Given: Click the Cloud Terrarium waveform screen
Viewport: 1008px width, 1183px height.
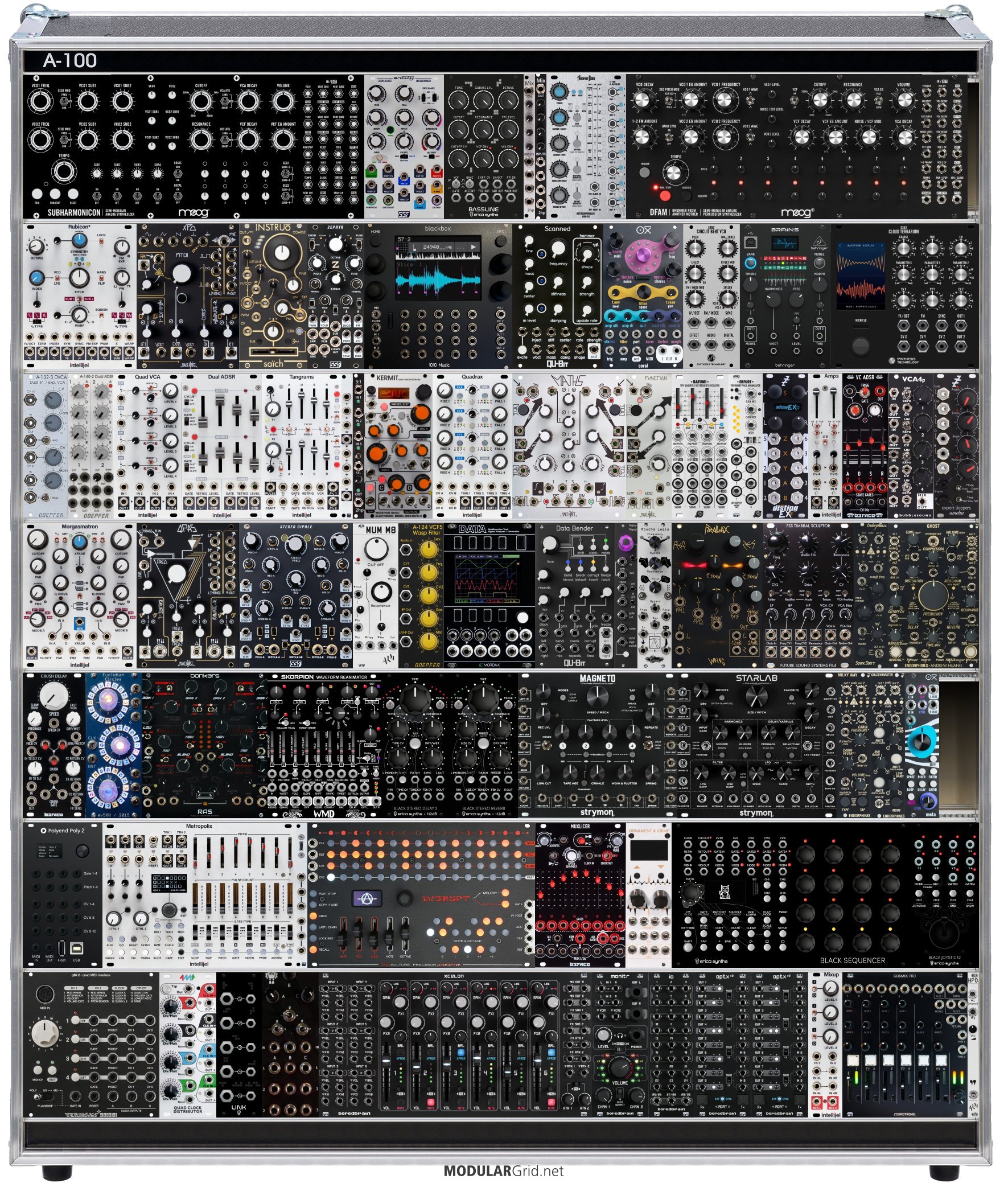Looking at the screenshot, I should point(860,276).
